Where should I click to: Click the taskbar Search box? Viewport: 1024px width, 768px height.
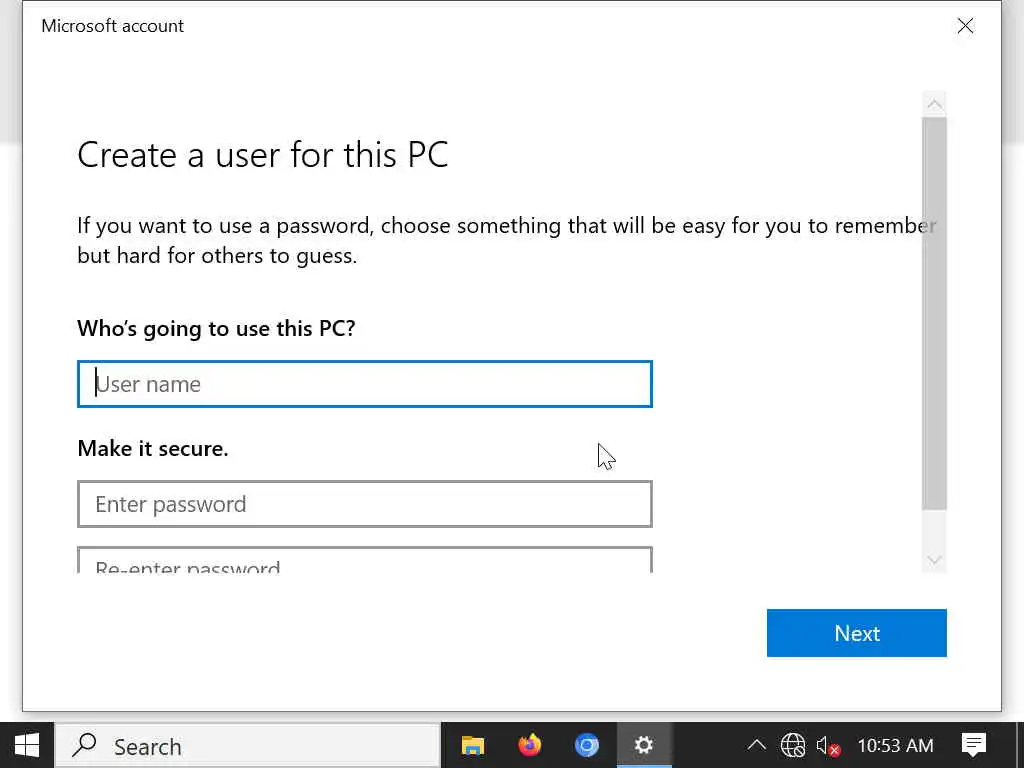[248, 745]
